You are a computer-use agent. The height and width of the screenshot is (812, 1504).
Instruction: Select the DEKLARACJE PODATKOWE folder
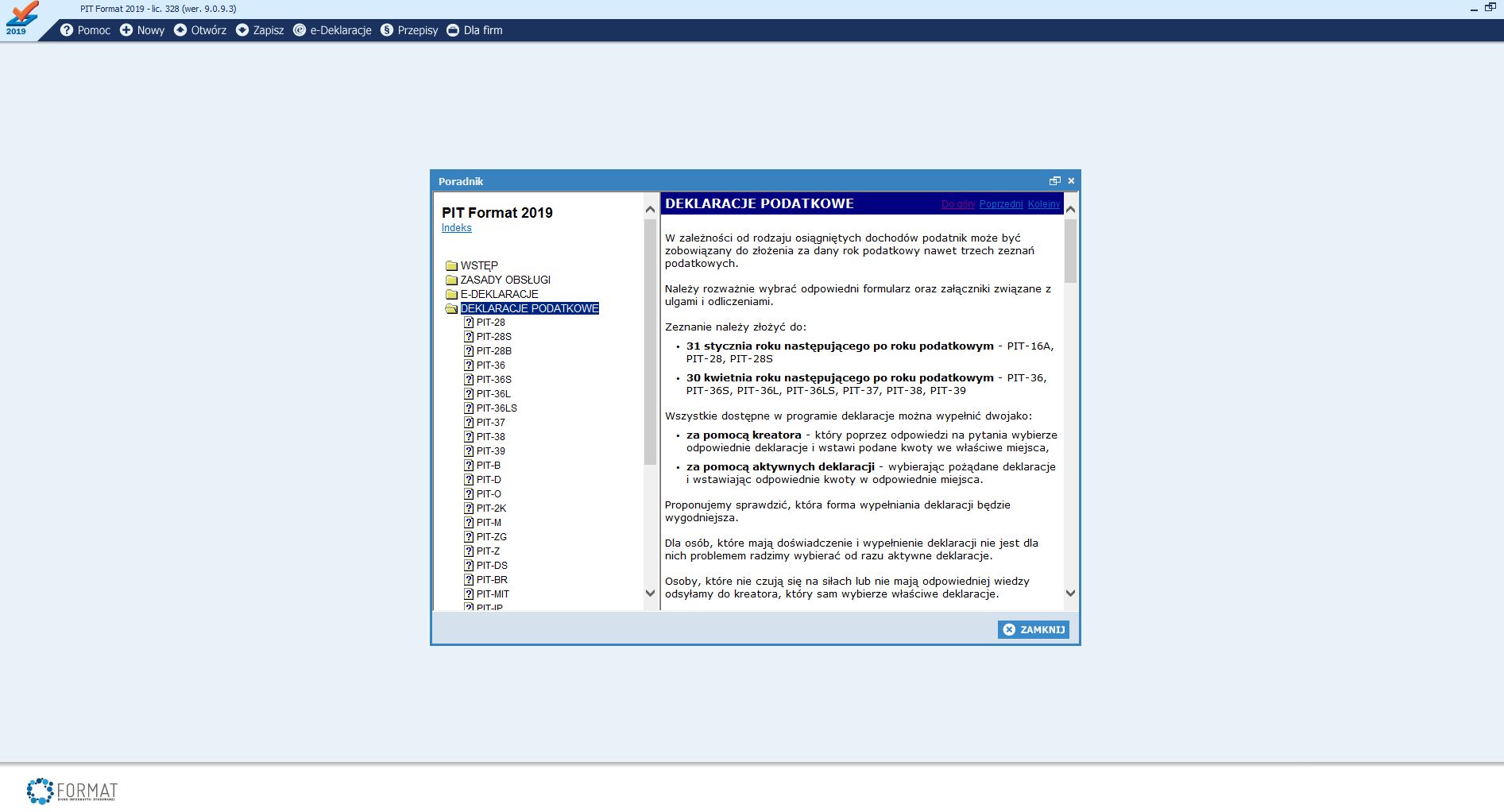pos(529,308)
